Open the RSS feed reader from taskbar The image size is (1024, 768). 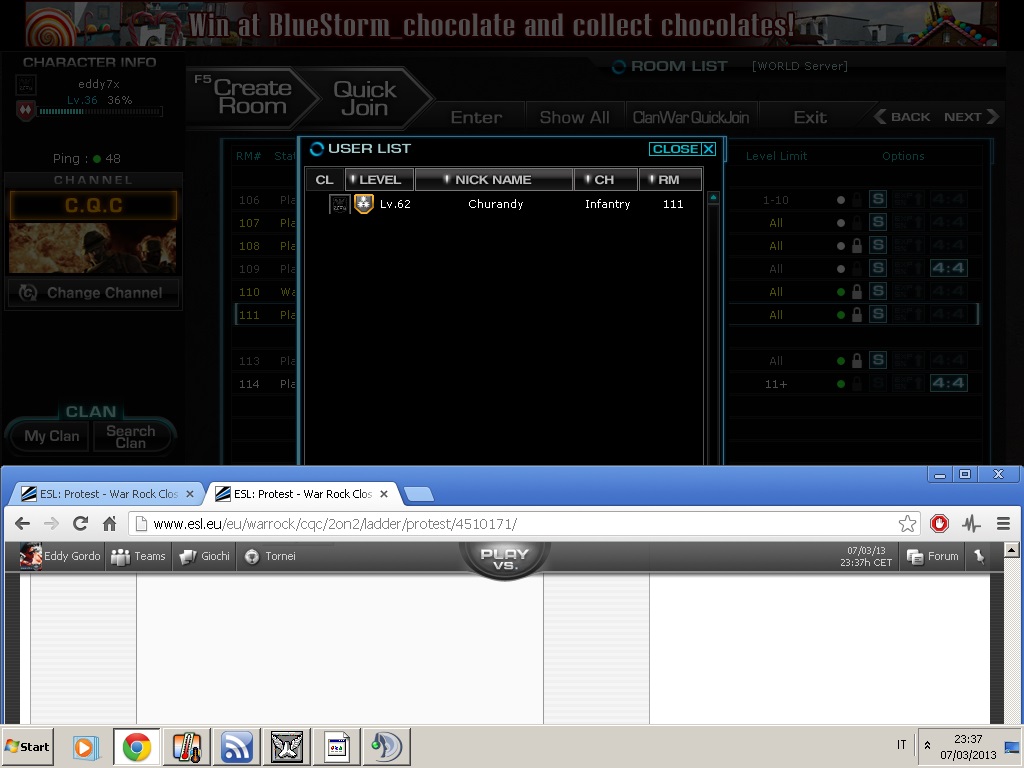click(238, 746)
